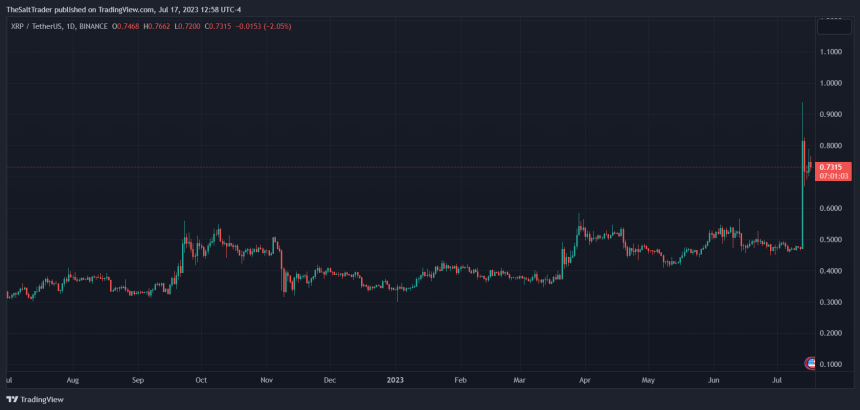Click the Apr label on time axis
The width and height of the screenshot is (860, 410).
[x=585, y=379]
